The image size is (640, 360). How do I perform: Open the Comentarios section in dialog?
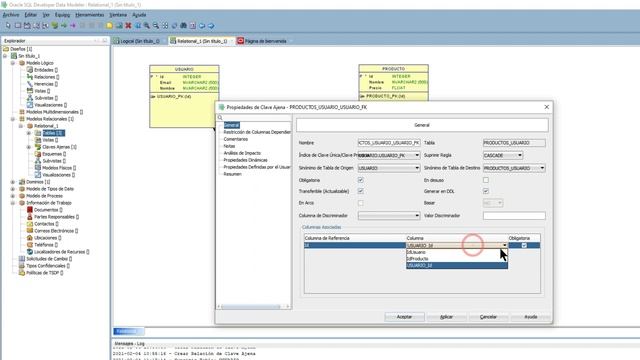pyautogui.click(x=236, y=139)
